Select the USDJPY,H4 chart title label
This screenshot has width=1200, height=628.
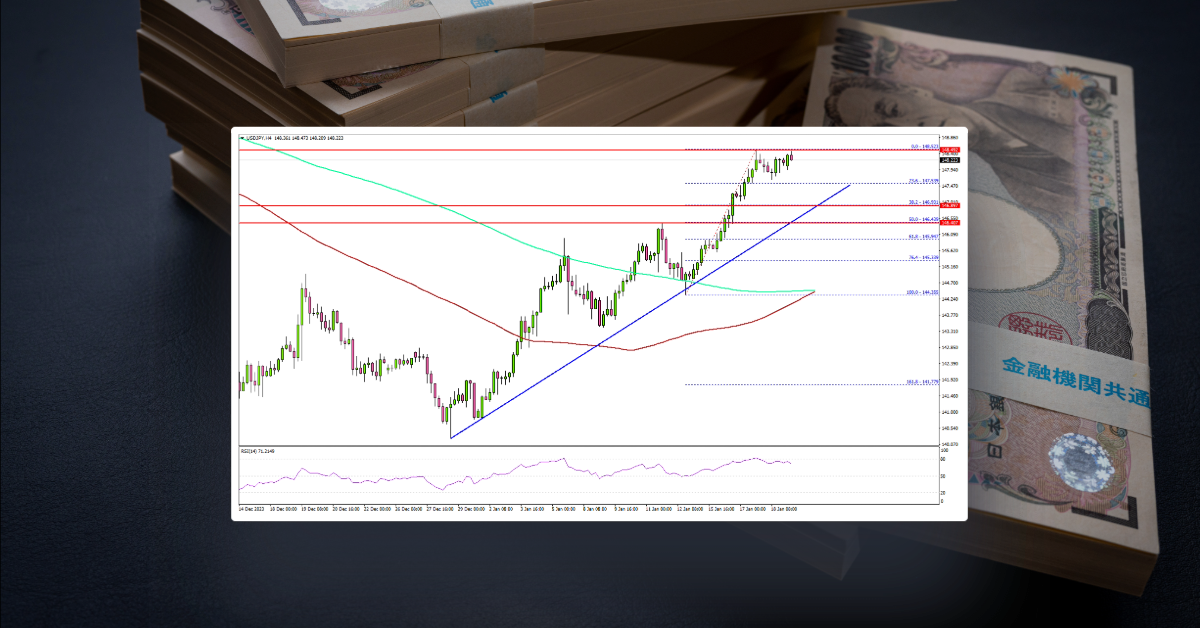(260, 138)
